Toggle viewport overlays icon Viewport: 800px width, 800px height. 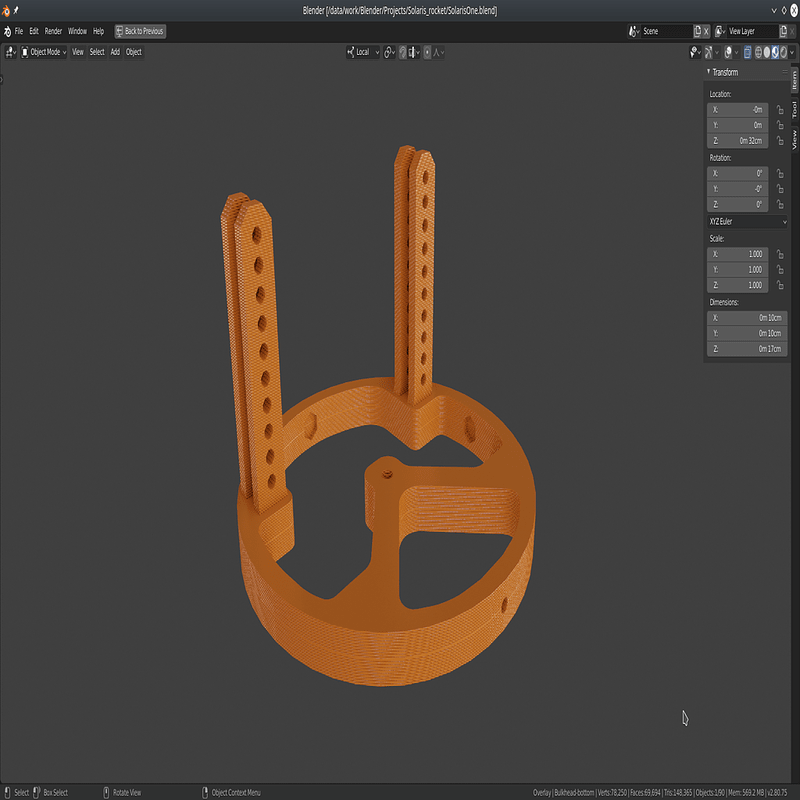pos(729,52)
